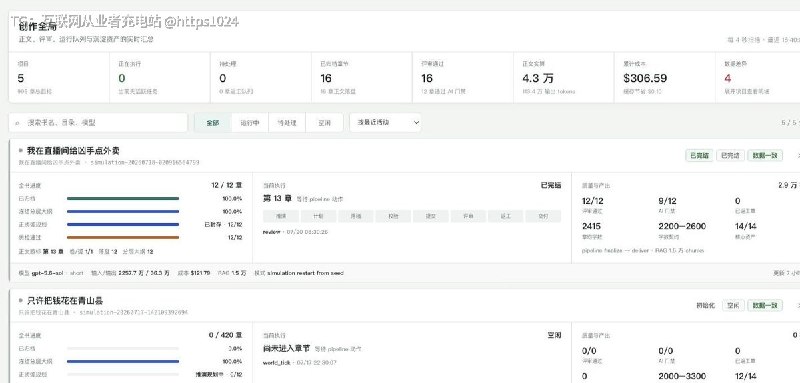Click 数据一致 badge on 青山县 project
The image size is (800, 383).
[765, 305]
